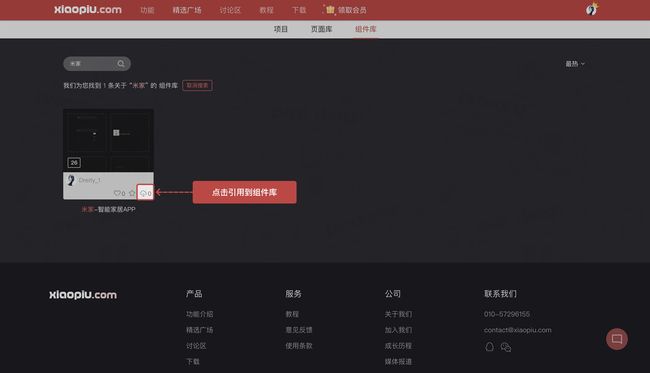Click the author name on the card

pos(90,180)
